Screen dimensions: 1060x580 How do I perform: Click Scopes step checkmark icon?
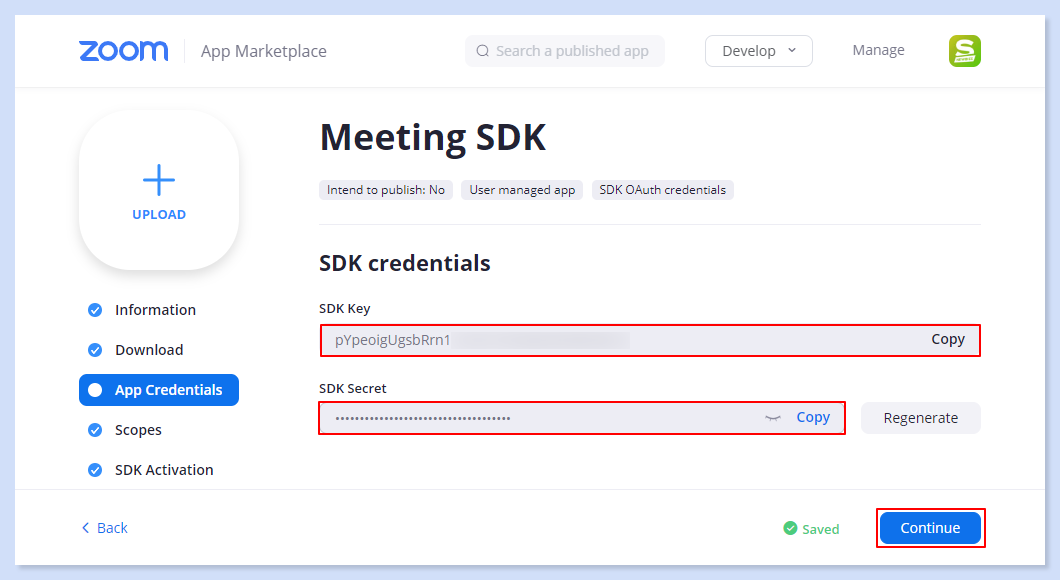(95, 430)
